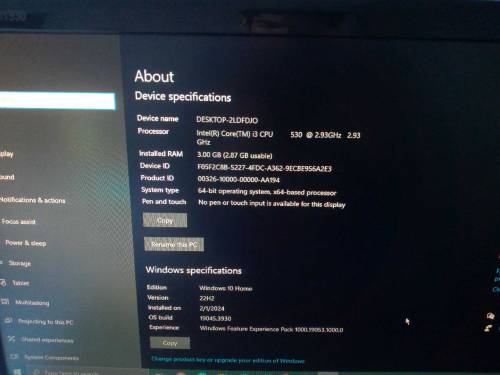Open Focus assist settings
The width and height of the screenshot is (500, 375).
(x=18, y=221)
